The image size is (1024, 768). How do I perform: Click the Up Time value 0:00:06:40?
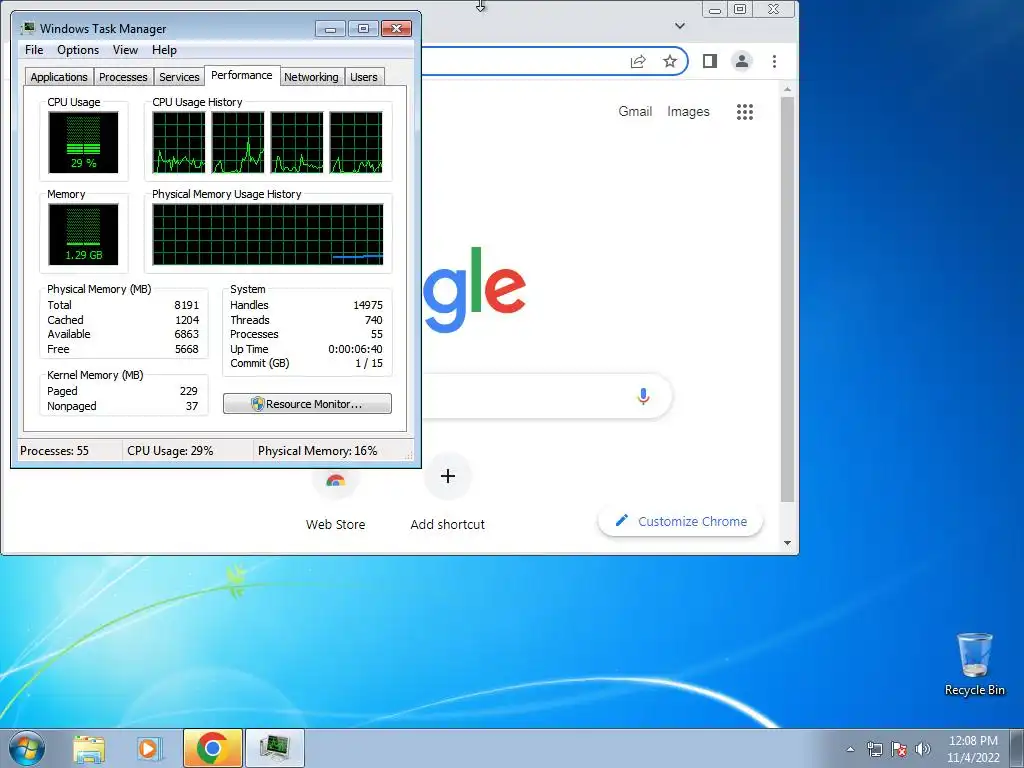pos(355,349)
